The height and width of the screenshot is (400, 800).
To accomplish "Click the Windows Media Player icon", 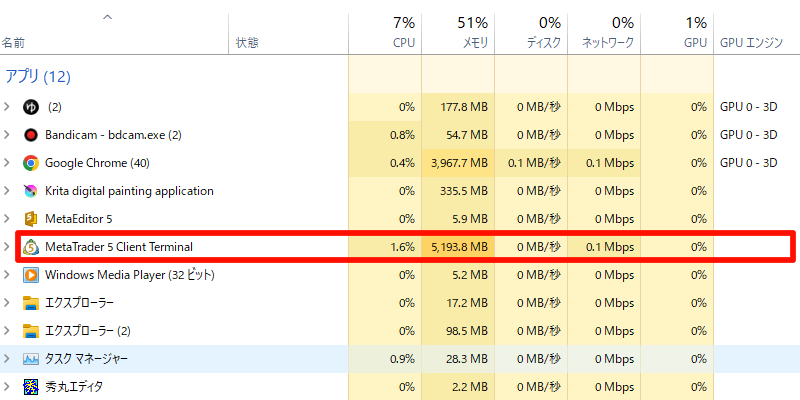I will (x=31, y=276).
